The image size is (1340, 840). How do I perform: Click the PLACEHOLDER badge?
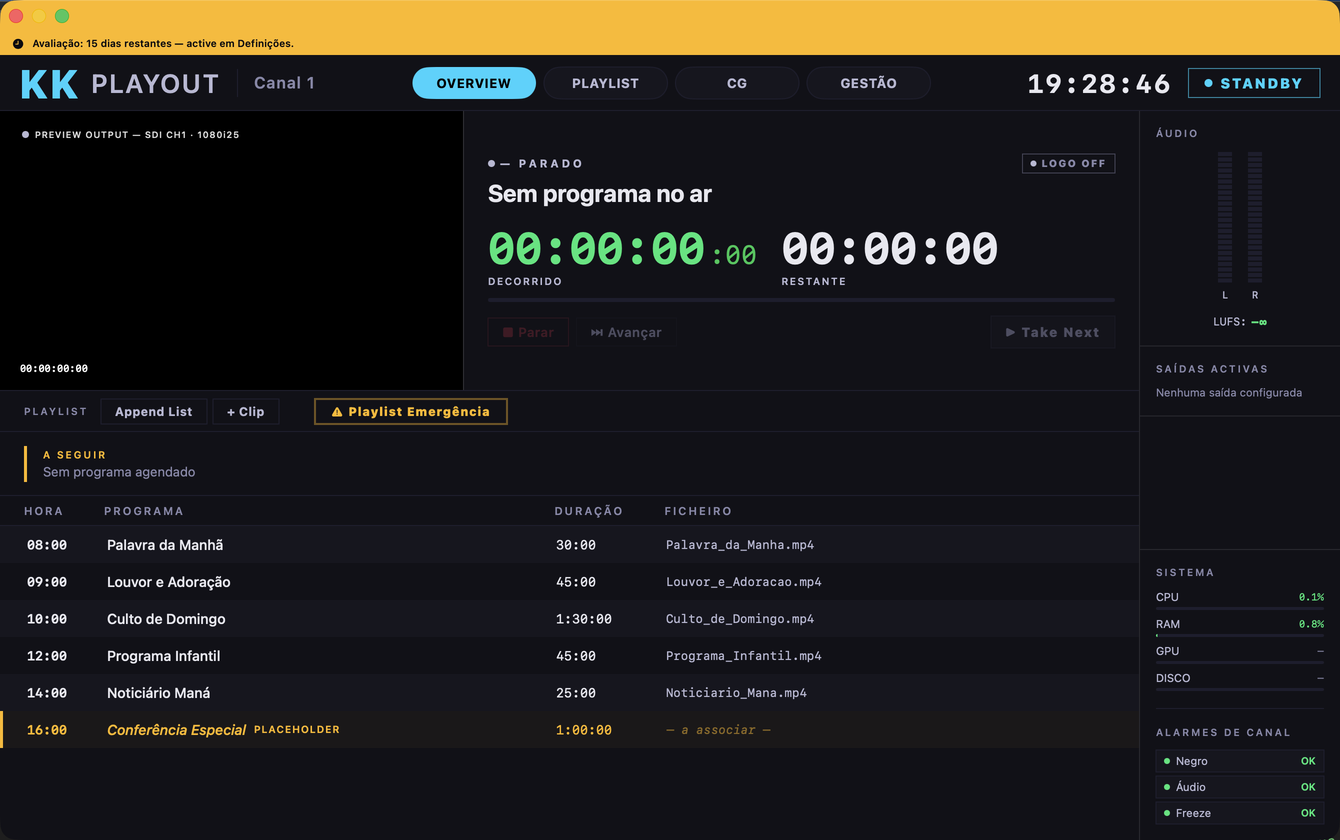point(297,730)
